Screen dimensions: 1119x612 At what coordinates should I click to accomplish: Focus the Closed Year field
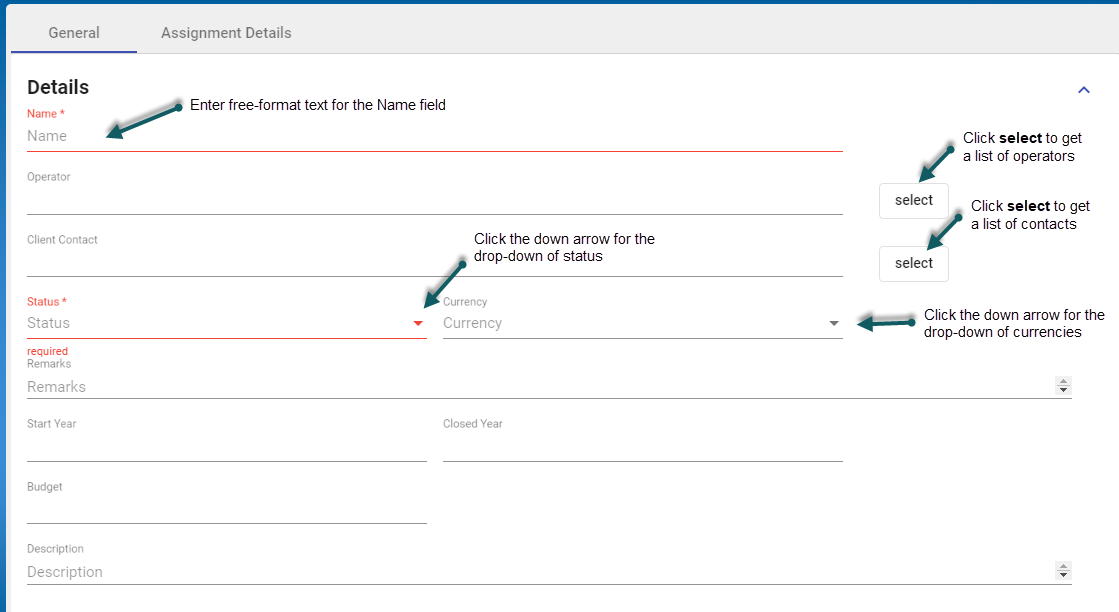tap(642, 448)
